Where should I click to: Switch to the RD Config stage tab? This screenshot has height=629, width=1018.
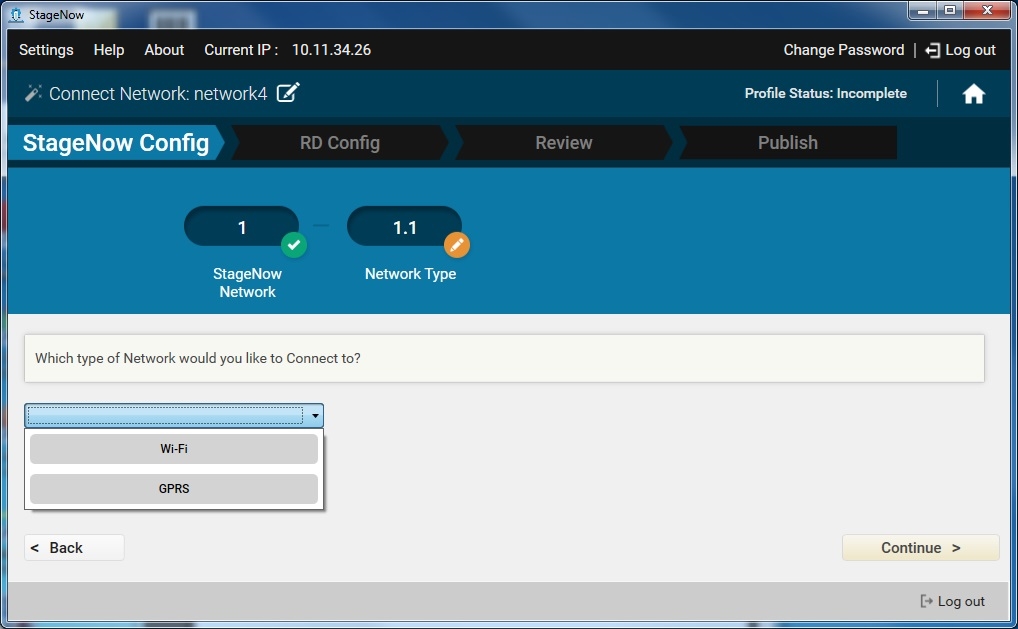(339, 143)
